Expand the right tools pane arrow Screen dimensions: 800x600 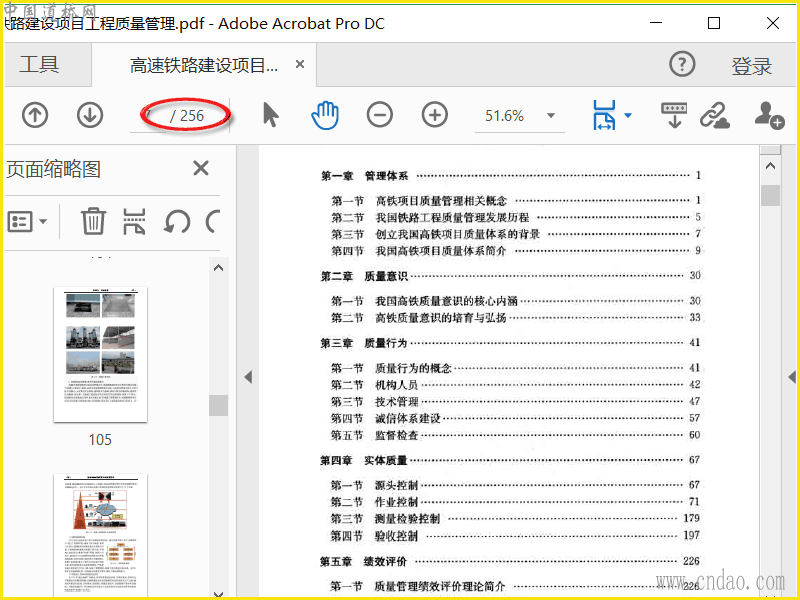click(x=793, y=377)
